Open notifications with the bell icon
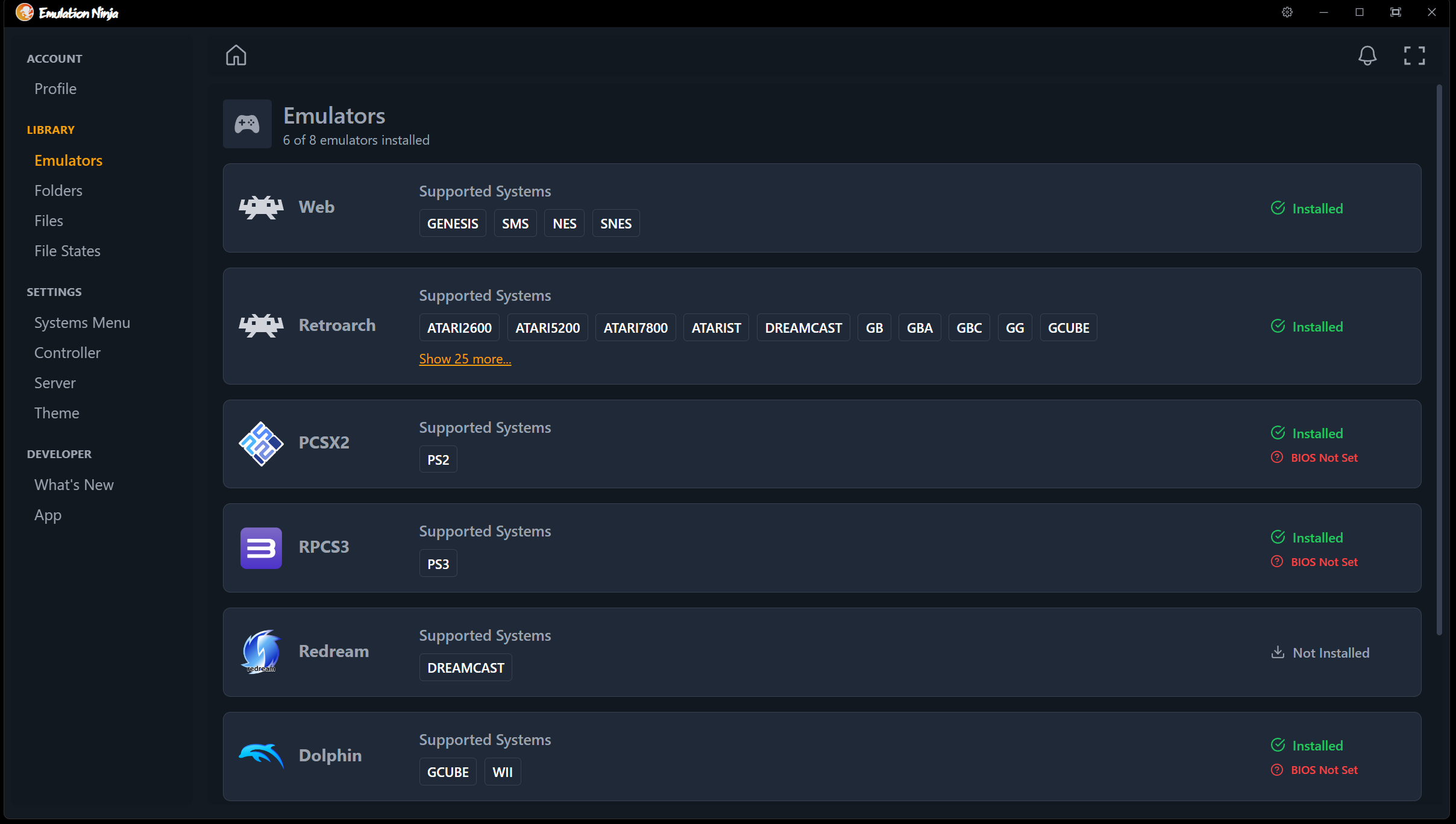Image resolution: width=1456 pixels, height=824 pixels. point(1367,55)
